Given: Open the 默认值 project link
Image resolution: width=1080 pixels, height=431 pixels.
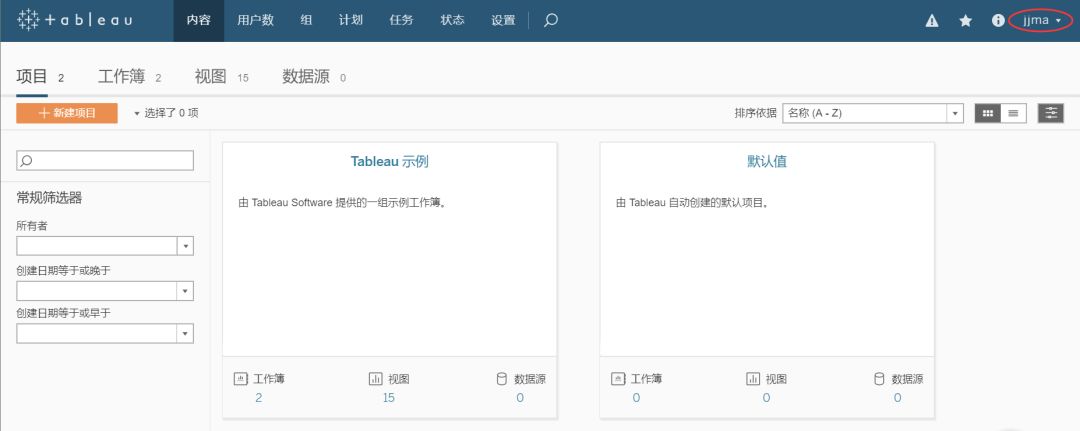Looking at the screenshot, I should pyautogui.click(x=767, y=162).
